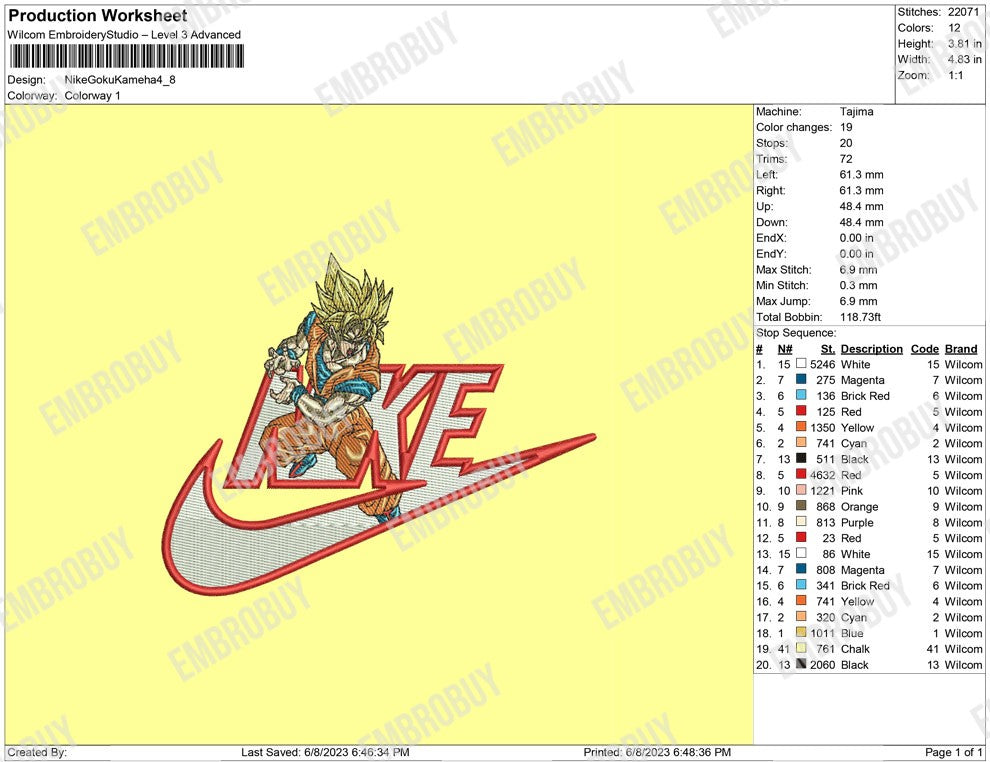Click the light blue swatch beside Brick Red 341
This screenshot has height=762, width=990.
[x=801, y=585]
